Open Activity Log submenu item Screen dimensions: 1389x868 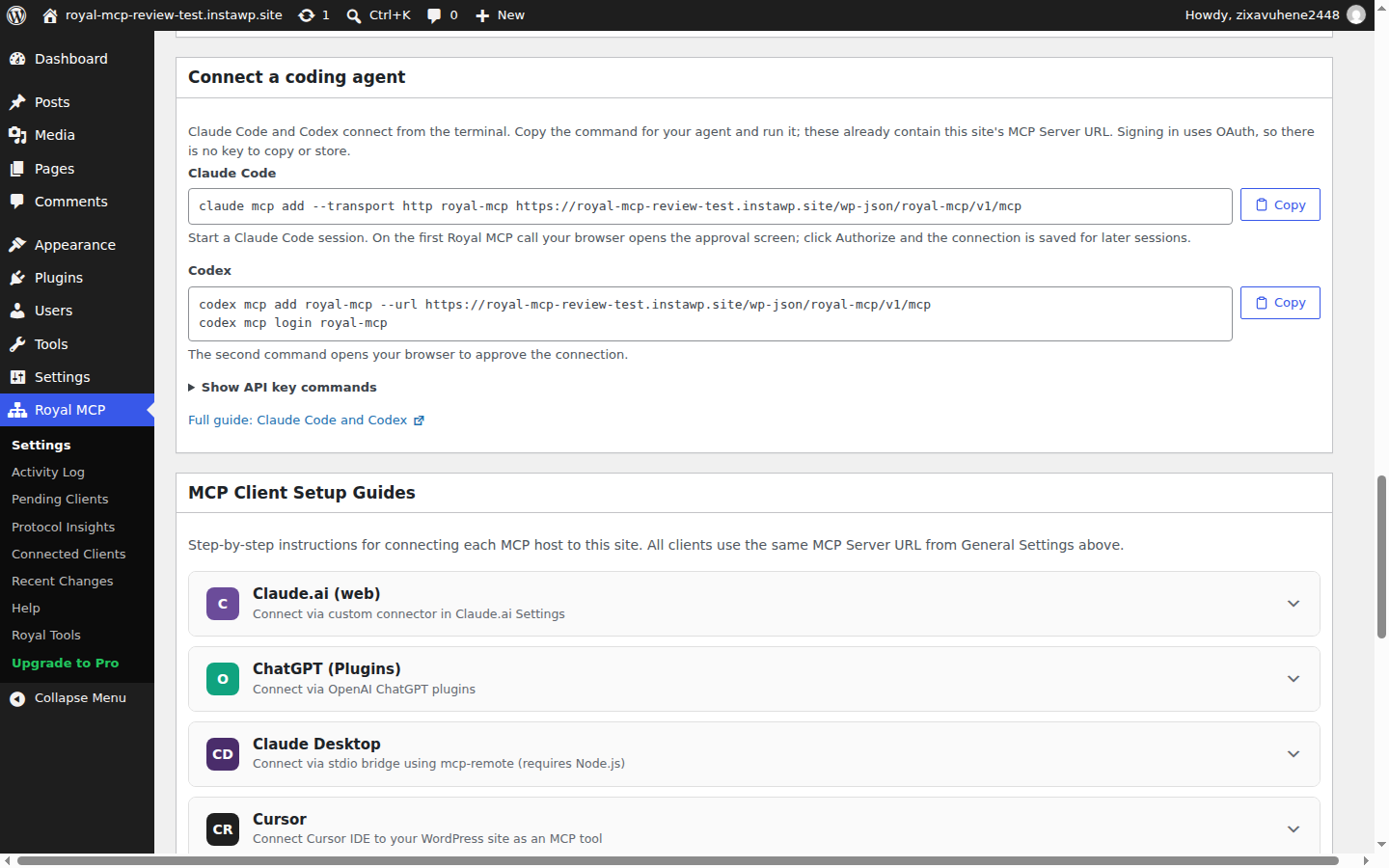(48, 473)
